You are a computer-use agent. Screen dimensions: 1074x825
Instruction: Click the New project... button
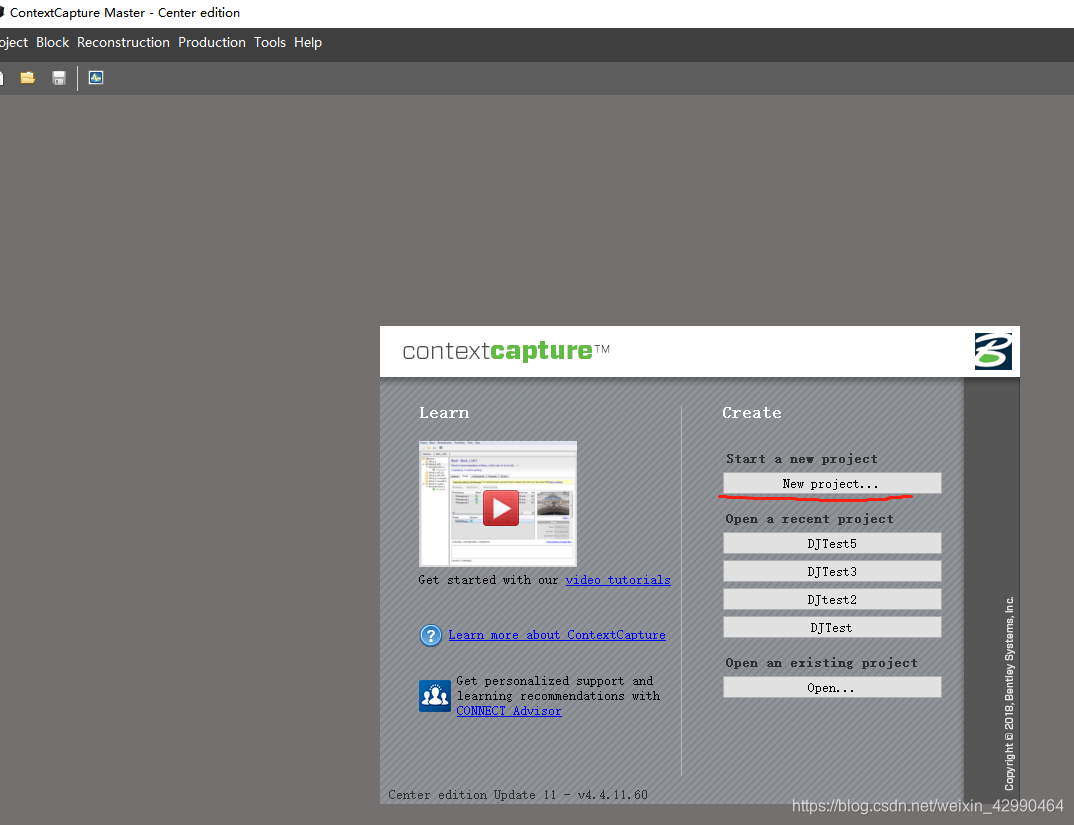click(832, 483)
